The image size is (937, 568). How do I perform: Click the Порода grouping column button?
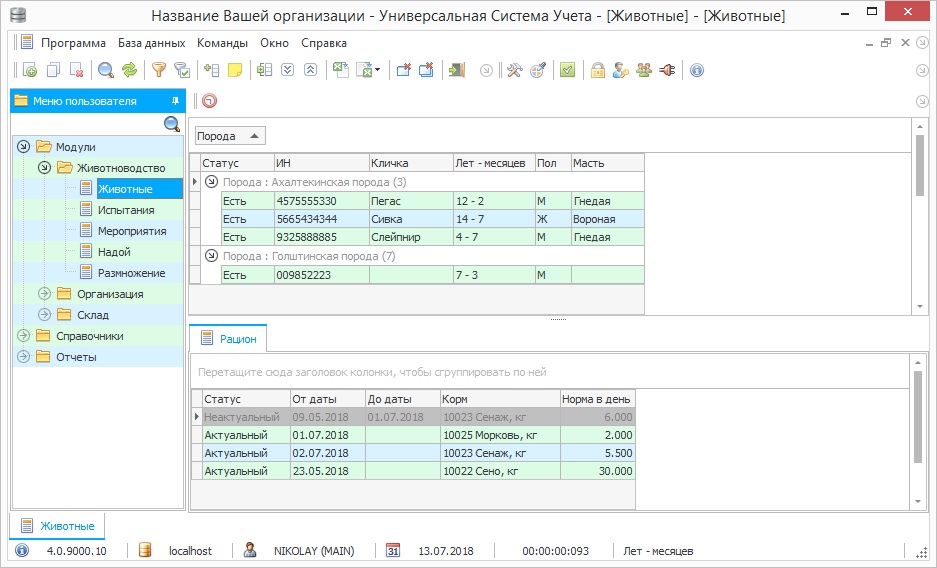click(230, 136)
